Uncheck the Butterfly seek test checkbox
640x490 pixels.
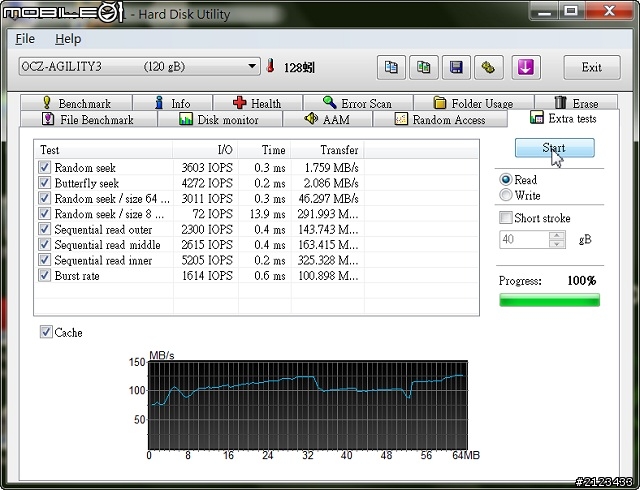[44, 183]
